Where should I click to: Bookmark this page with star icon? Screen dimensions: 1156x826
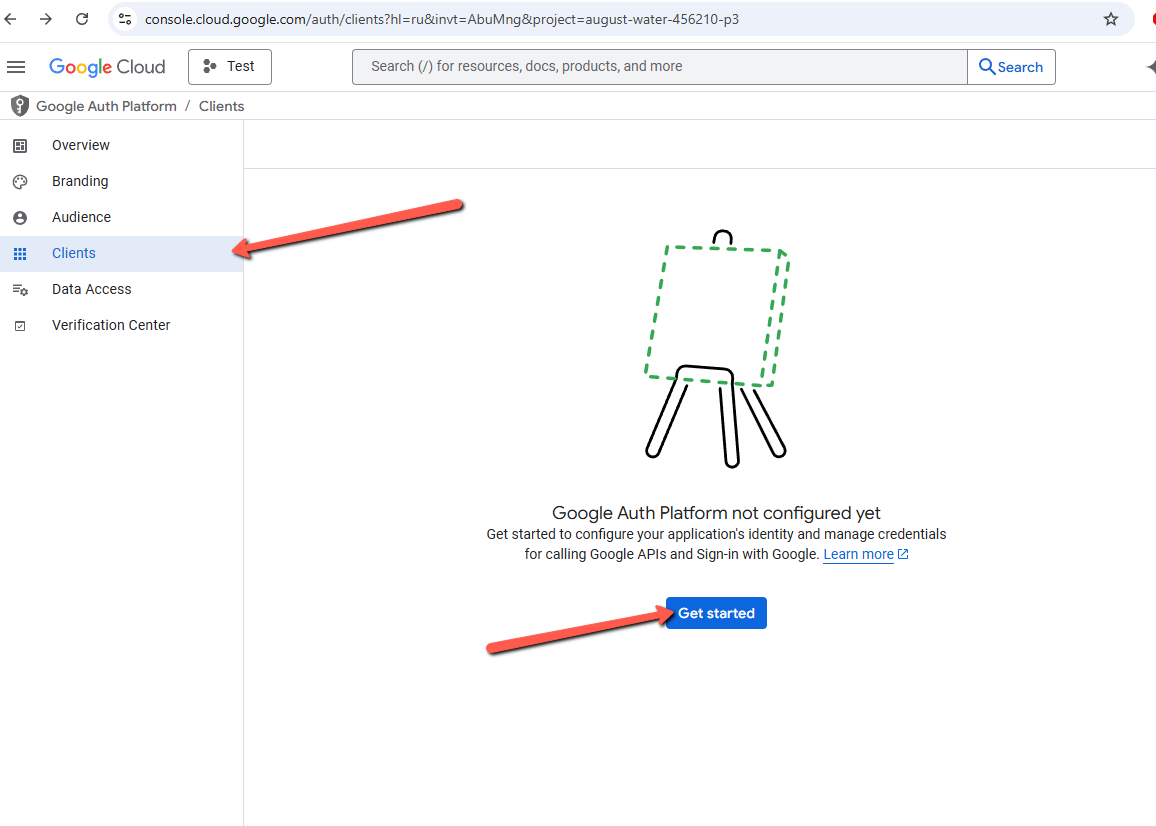[1110, 19]
